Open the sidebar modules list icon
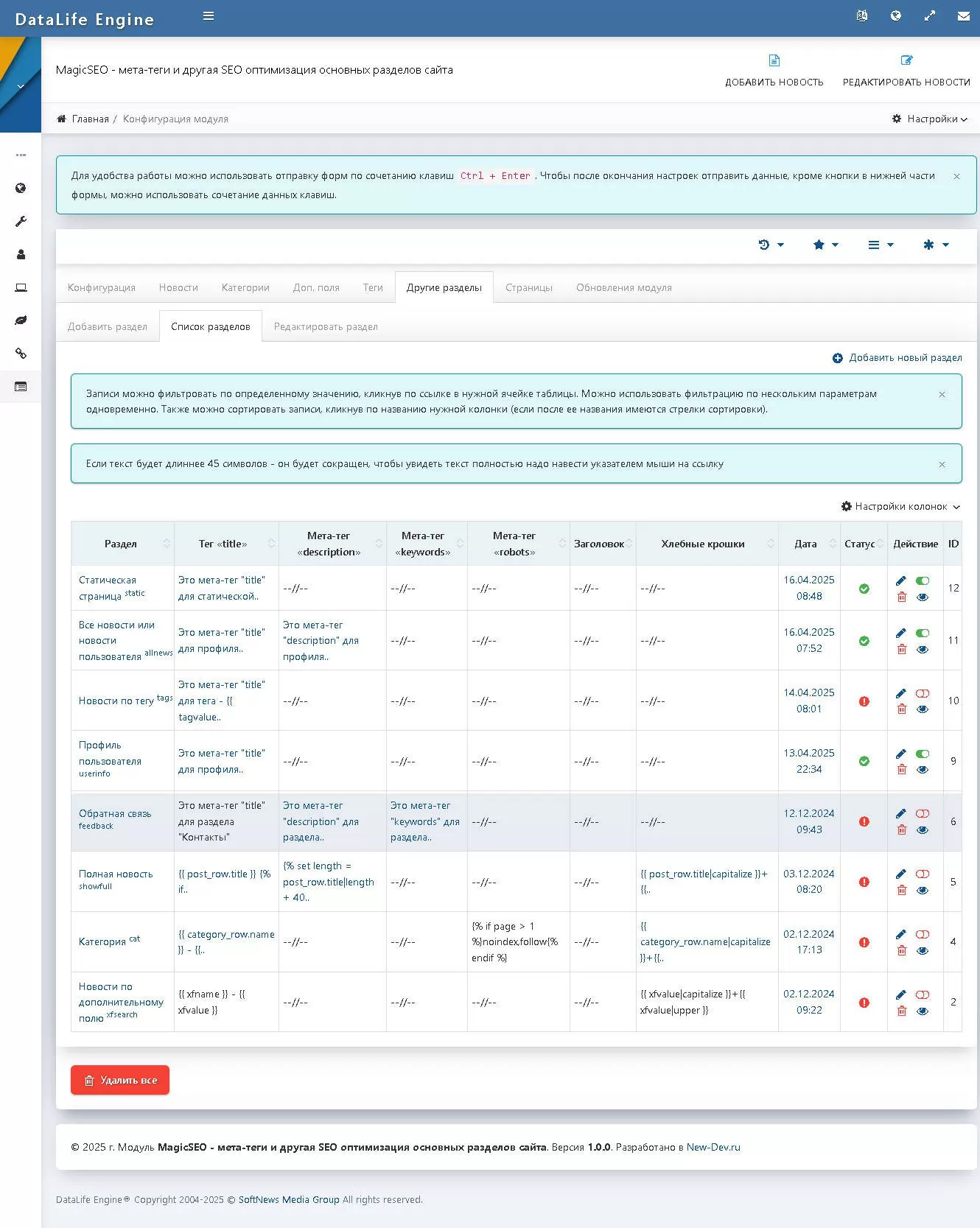The width and height of the screenshot is (980, 1228). [x=21, y=387]
